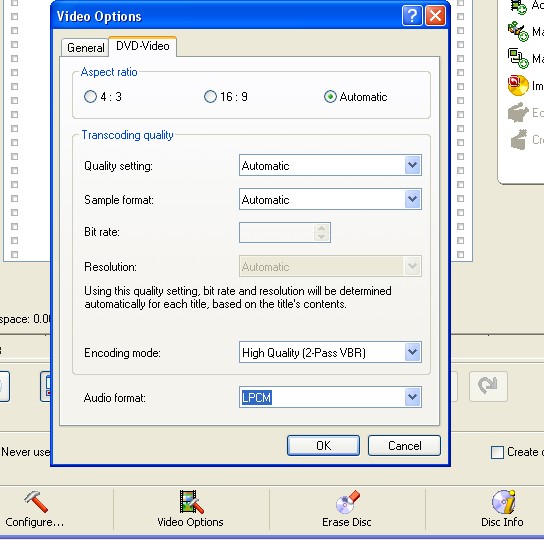Click the help question mark button
The image size is (544, 540).
click(412, 16)
